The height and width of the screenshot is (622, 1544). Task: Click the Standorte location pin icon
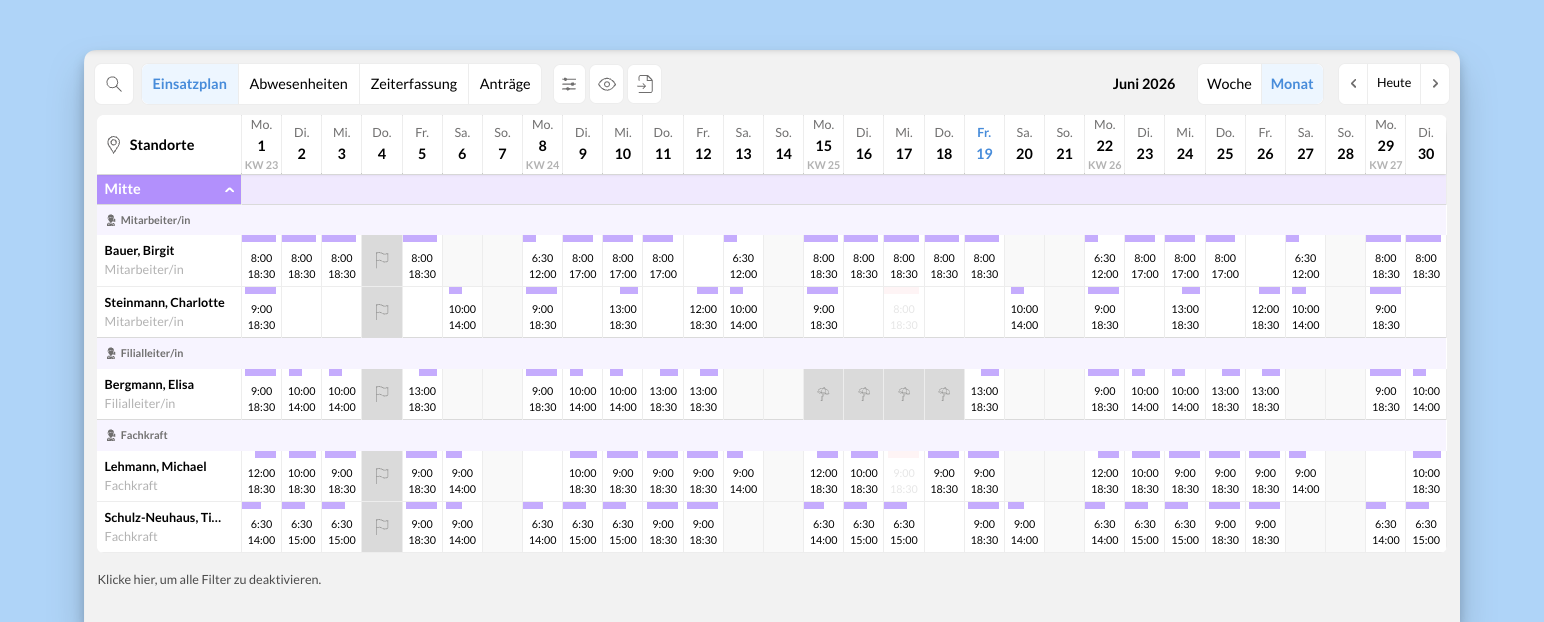point(114,145)
